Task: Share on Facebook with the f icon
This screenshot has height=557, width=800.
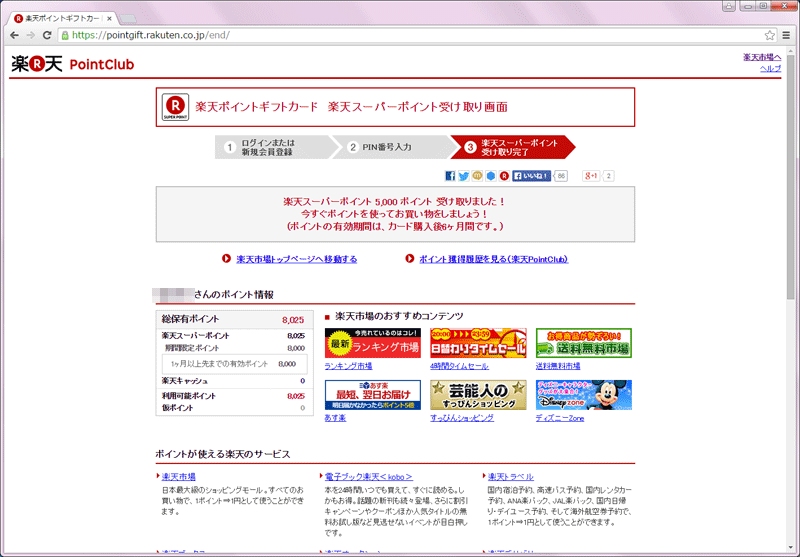Action: point(450,176)
